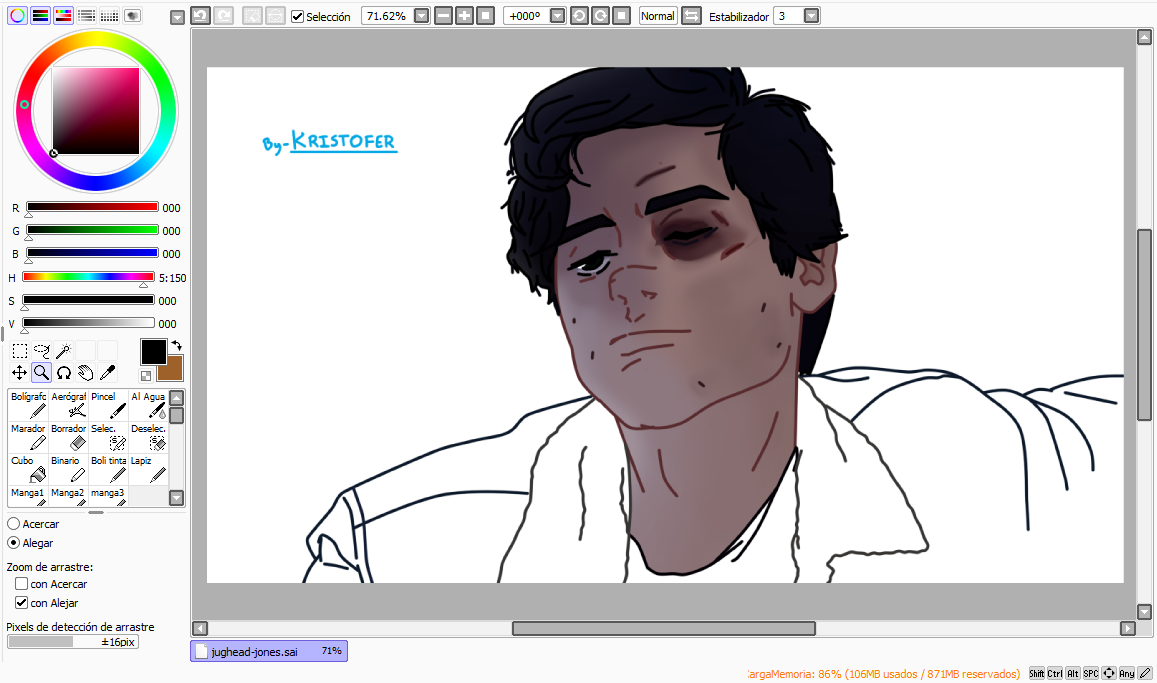Toggle the swatches panel icon

point(109,15)
